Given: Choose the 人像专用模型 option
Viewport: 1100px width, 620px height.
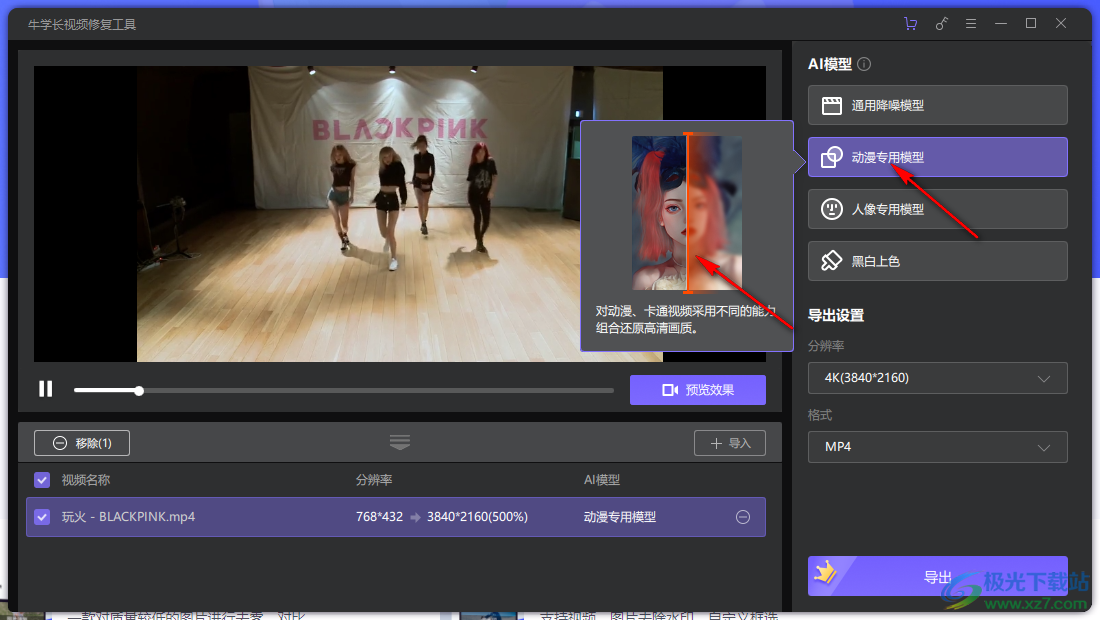Looking at the screenshot, I should [937, 209].
